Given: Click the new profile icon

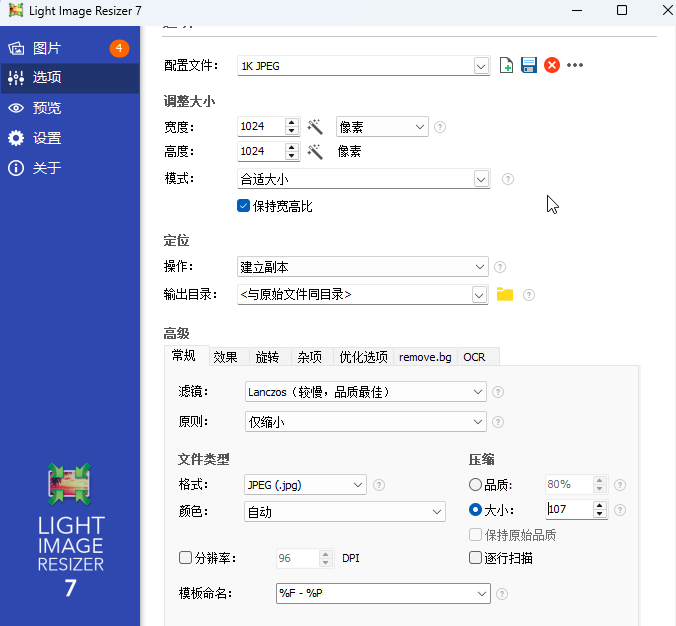Looking at the screenshot, I should point(507,65).
